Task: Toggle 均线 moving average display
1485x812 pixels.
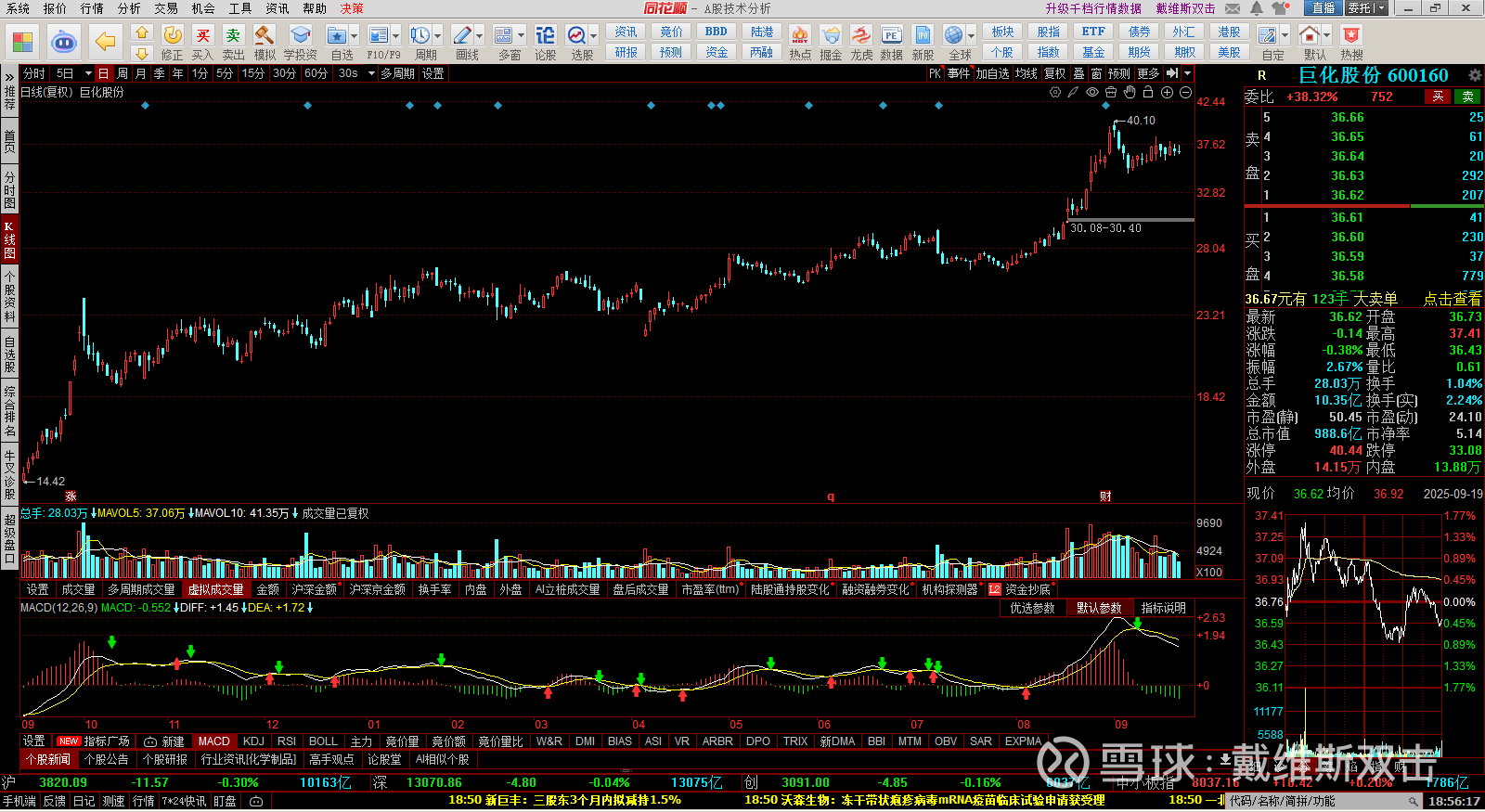Action: click(1026, 73)
